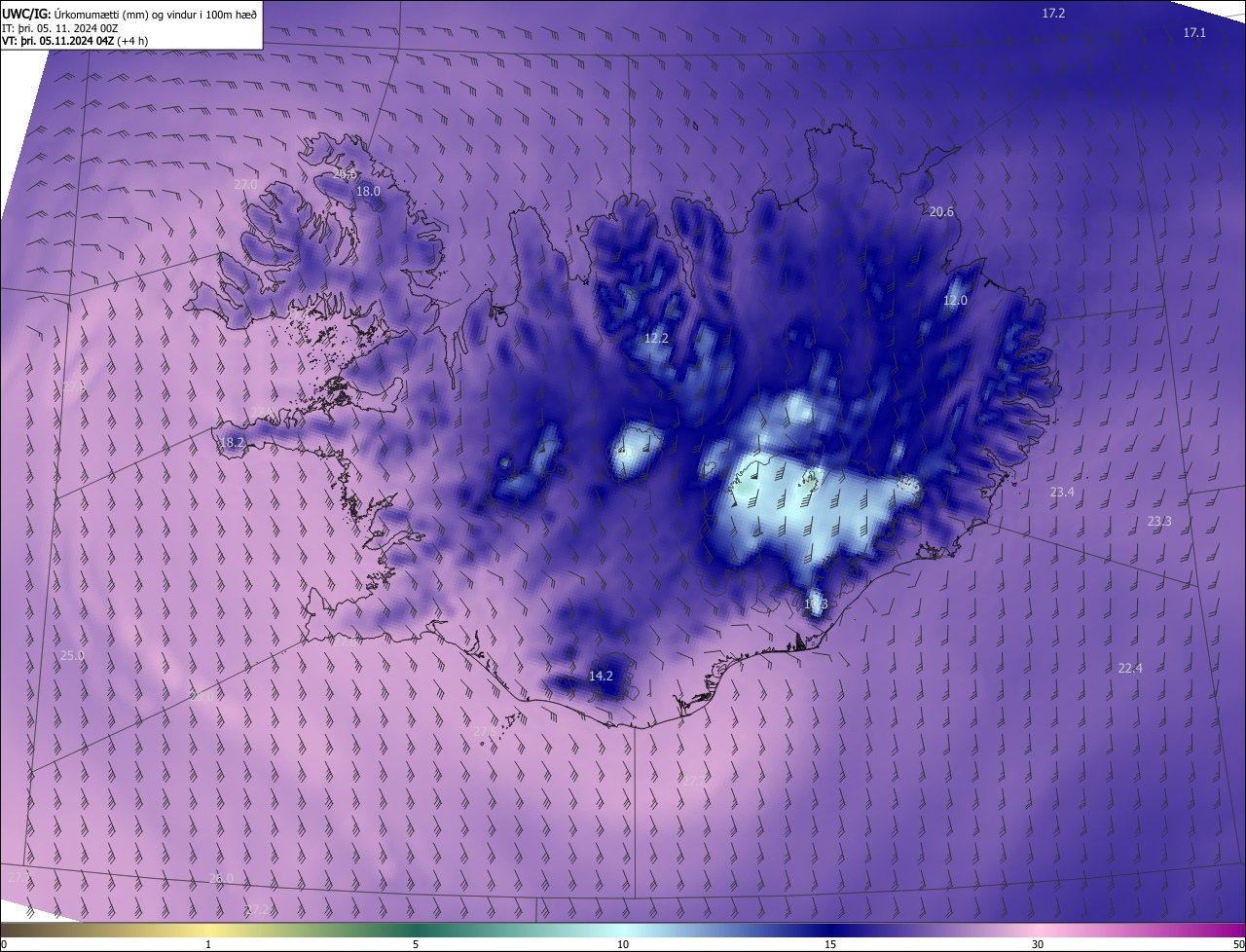The image size is (1246, 952).
Task: Click the 30 tick label on the color scale
Action: pos(1038,944)
